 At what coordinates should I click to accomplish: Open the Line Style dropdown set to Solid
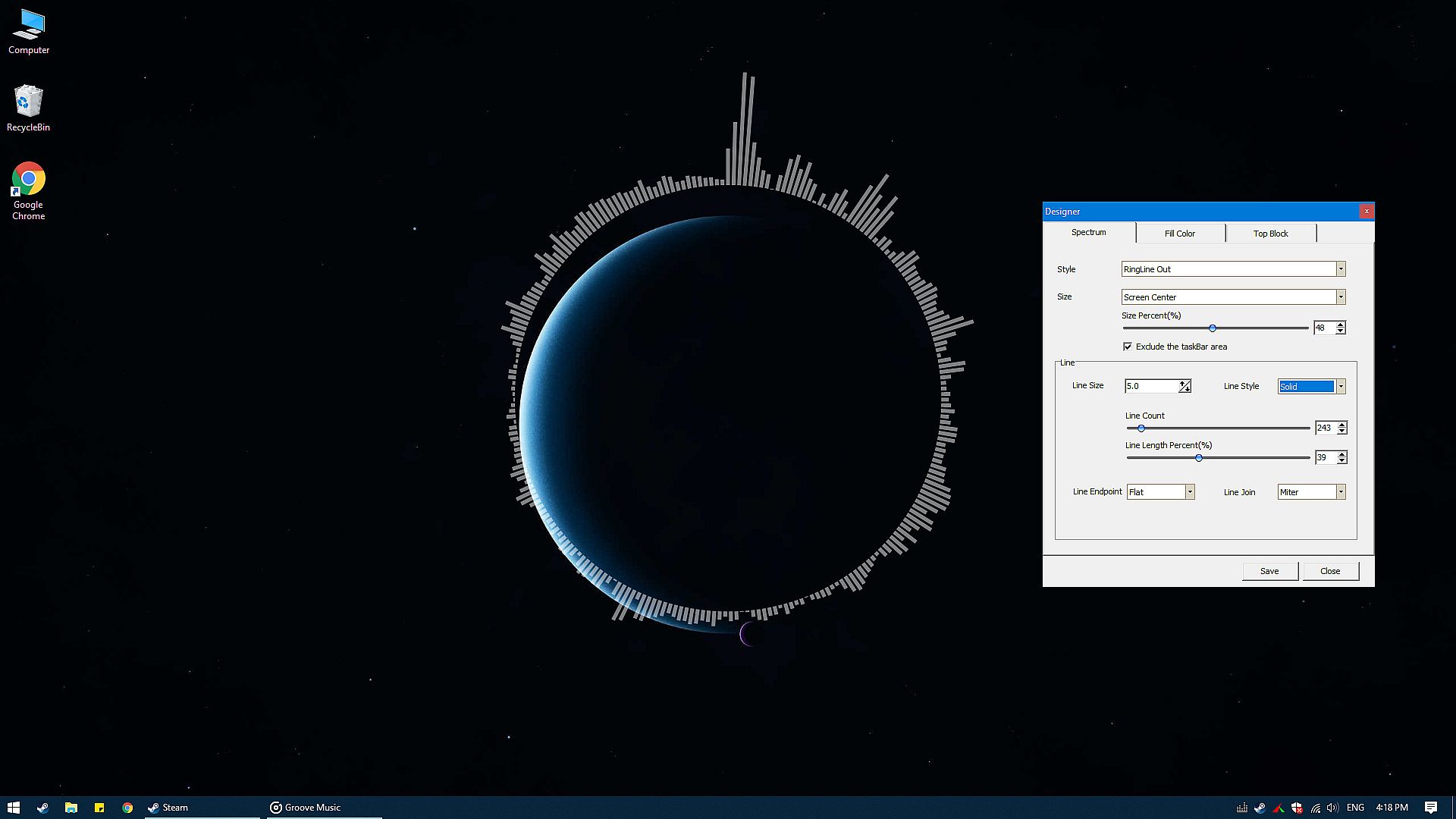click(1340, 387)
